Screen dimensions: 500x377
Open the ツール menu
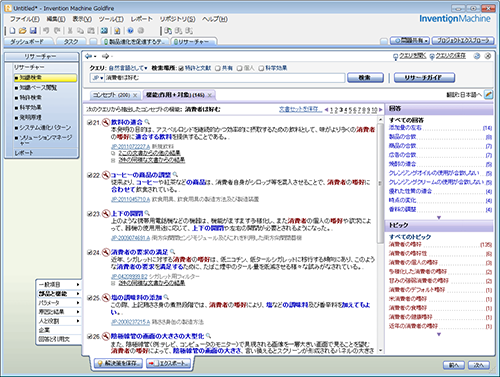click(x=111, y=19)
